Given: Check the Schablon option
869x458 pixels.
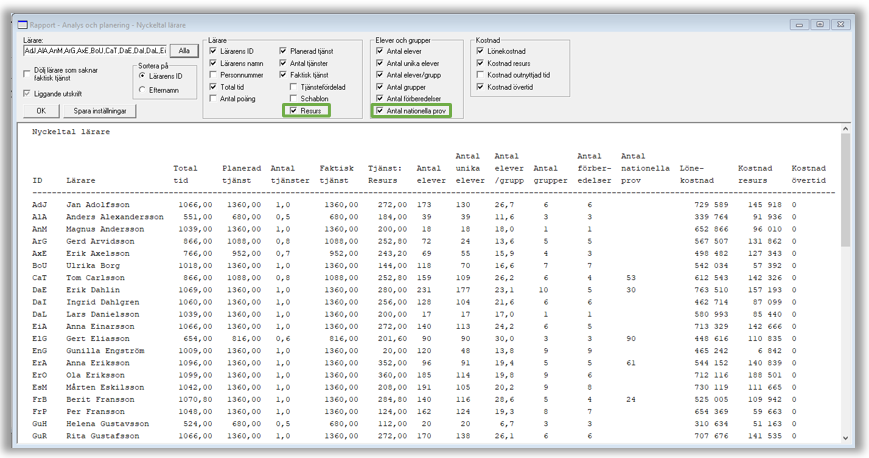Looking at the screenshot, I should pos(293,99).
